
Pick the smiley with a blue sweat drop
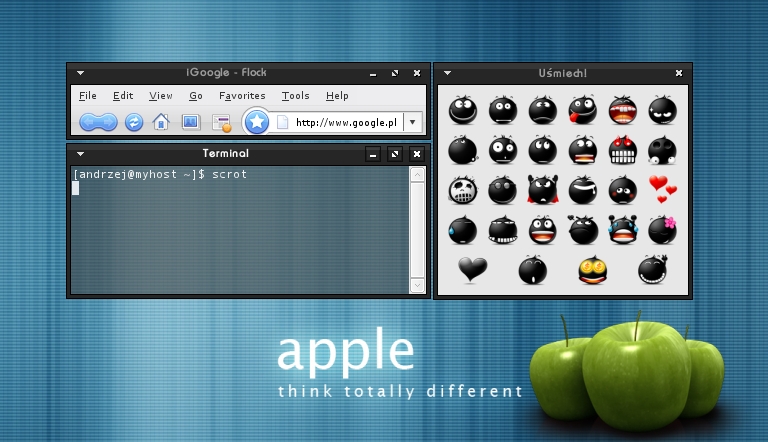[x=462, y=230]
